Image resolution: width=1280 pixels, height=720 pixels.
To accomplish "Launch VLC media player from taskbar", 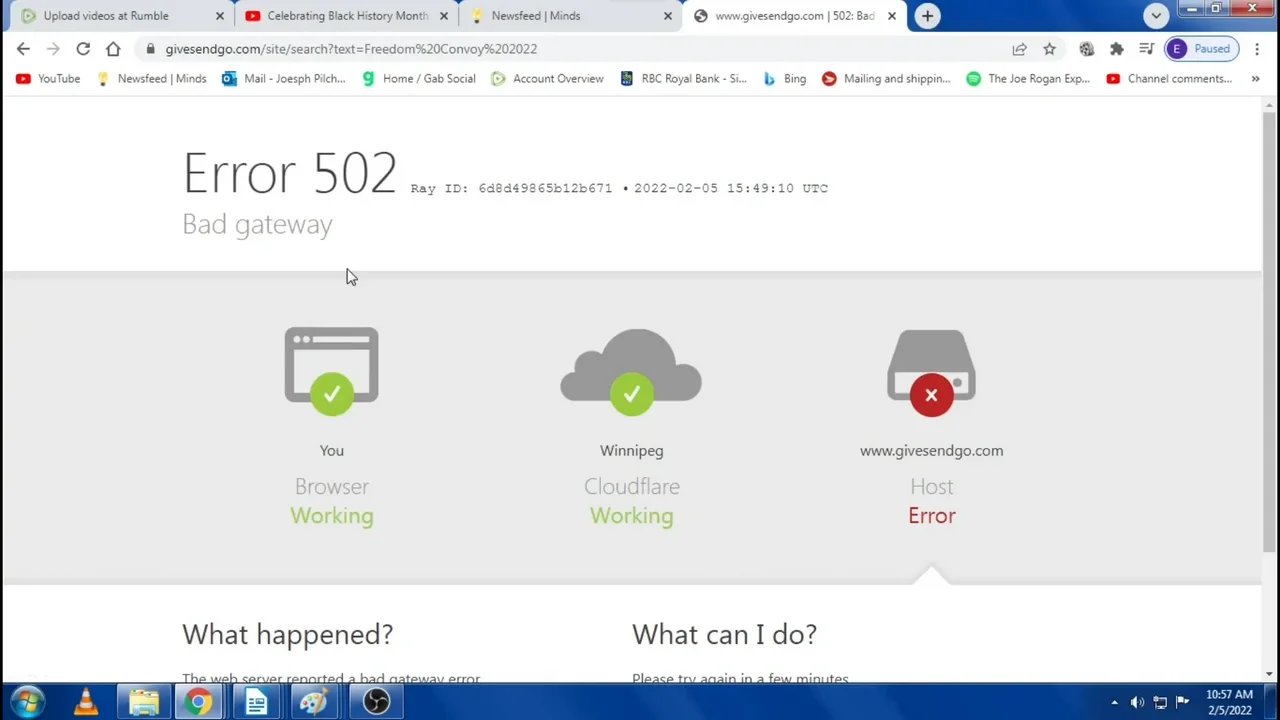I will 86,702.
